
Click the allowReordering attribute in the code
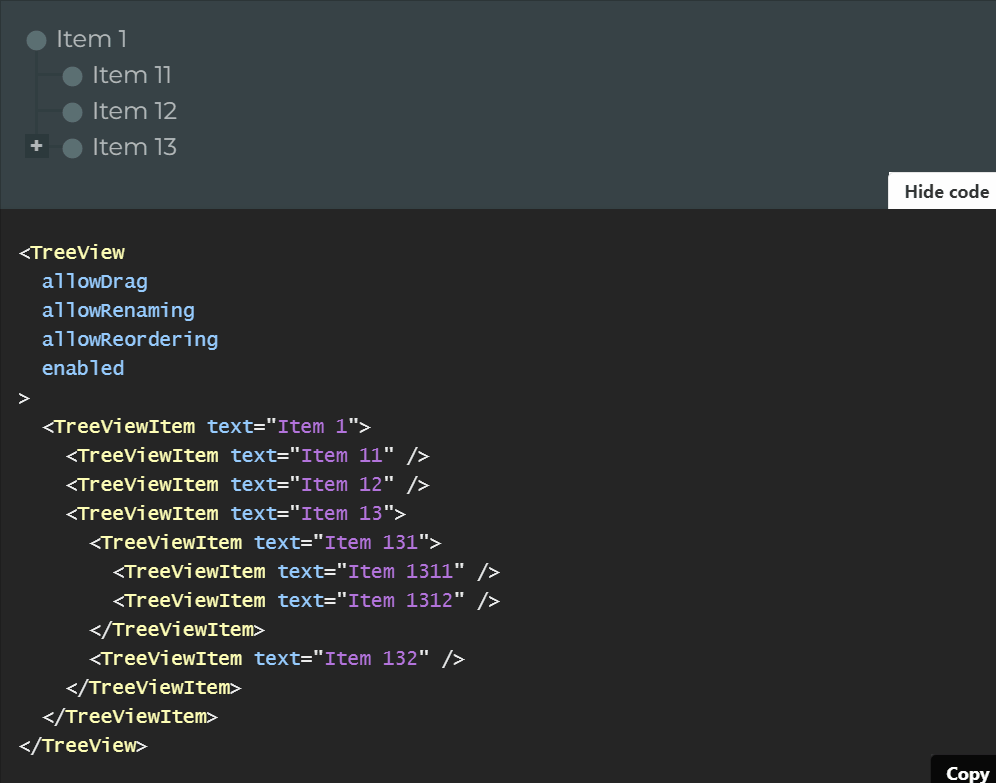coord(130,339)
